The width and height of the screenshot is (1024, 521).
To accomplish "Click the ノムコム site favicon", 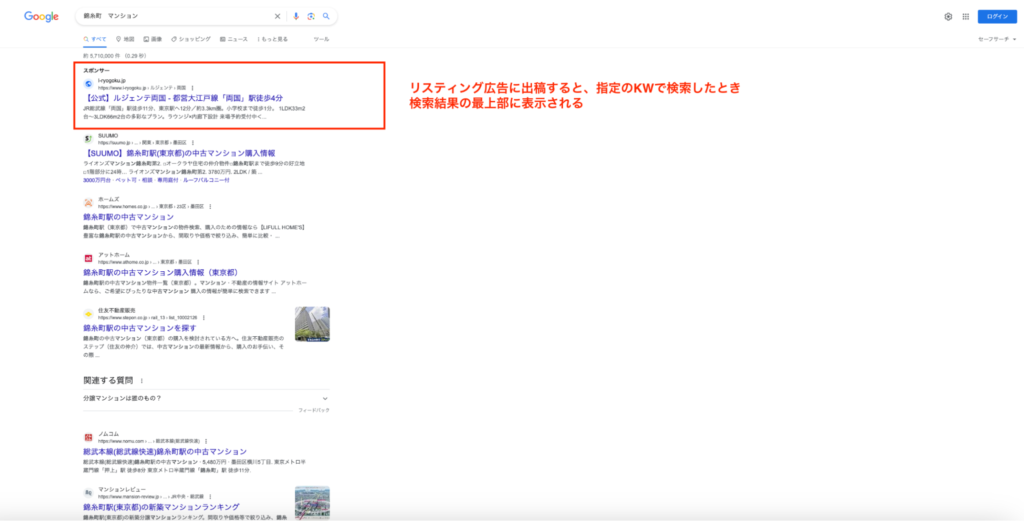I will (88, 437).
